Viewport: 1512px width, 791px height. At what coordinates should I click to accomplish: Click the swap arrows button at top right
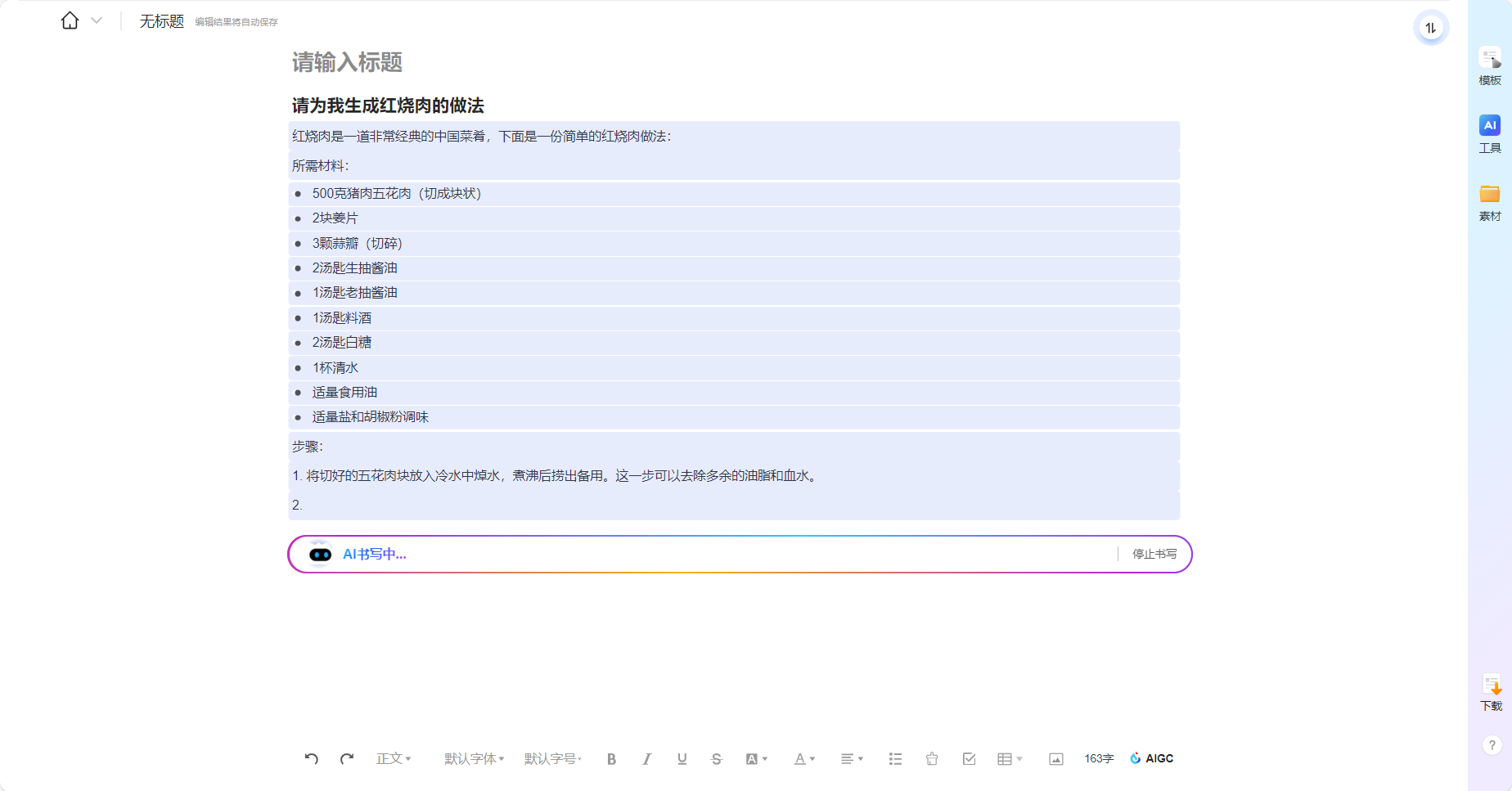coord(1430,28)
